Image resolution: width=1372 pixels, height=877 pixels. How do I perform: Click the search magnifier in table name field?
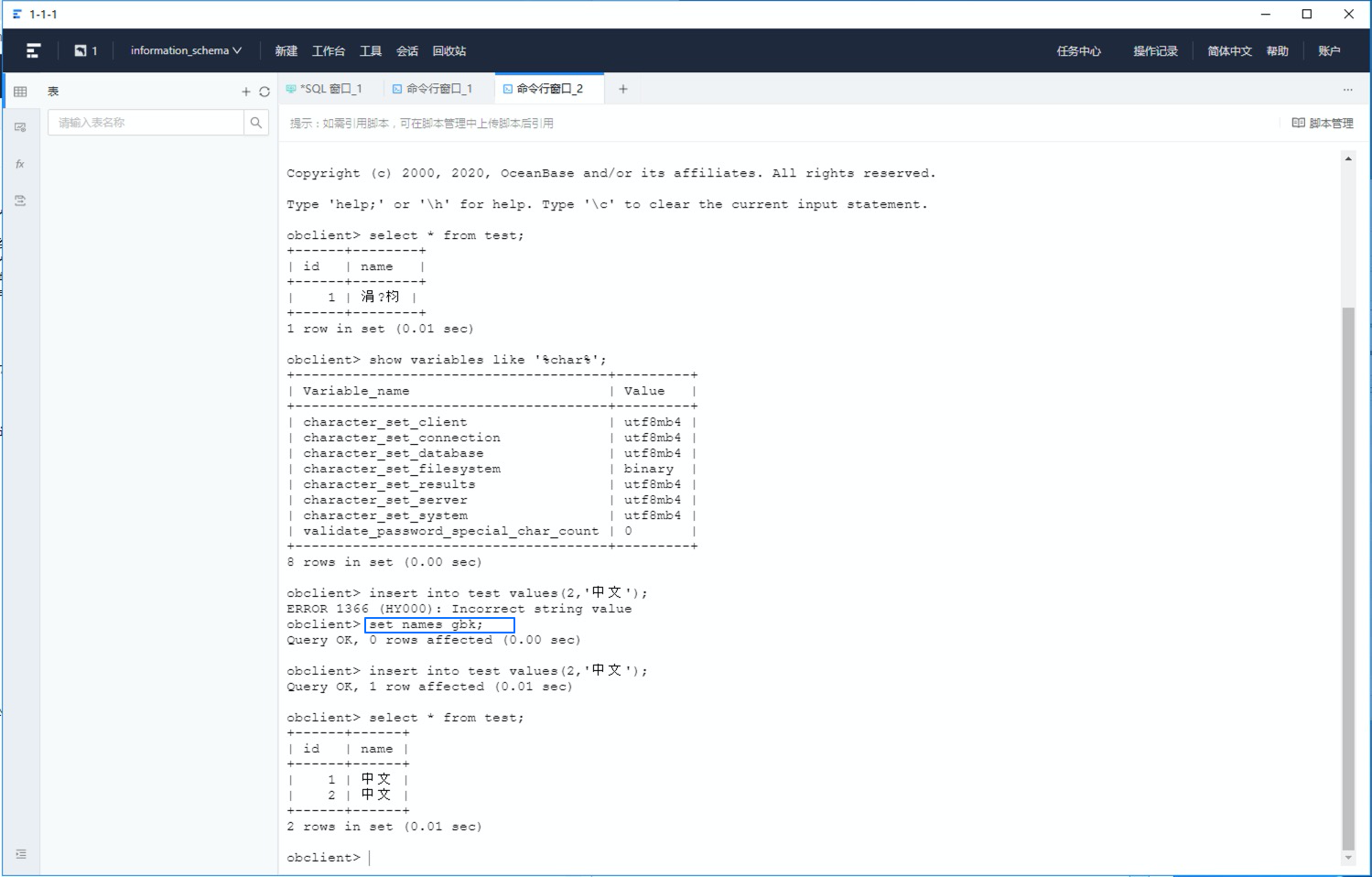pos(255,121)
